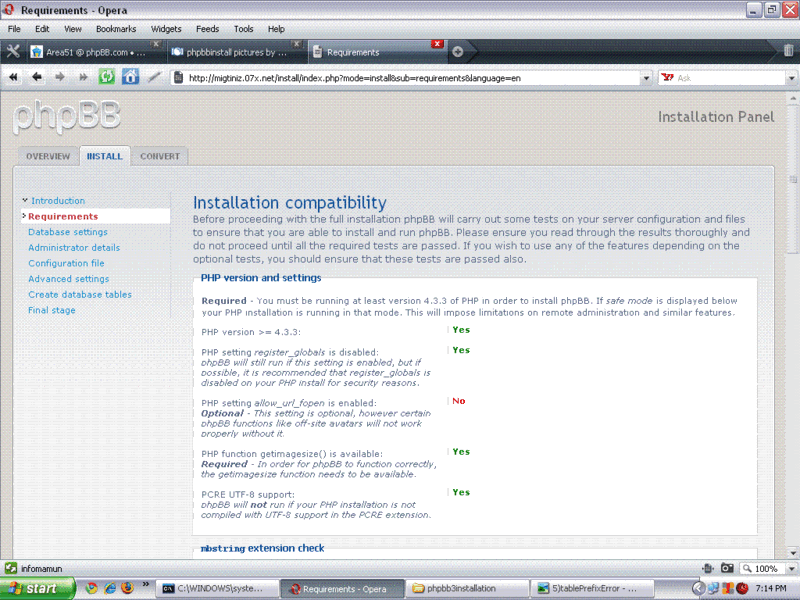800x600 pixels.
Task: Open the Bookmarks menu
Action: pos(116,29)
